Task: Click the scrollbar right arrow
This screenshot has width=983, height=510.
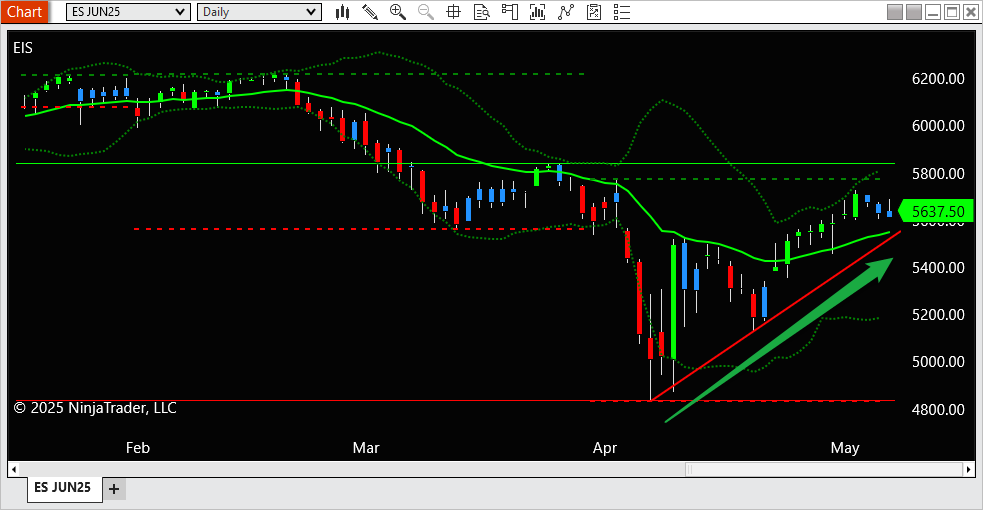Action: [x=969, y=469]
